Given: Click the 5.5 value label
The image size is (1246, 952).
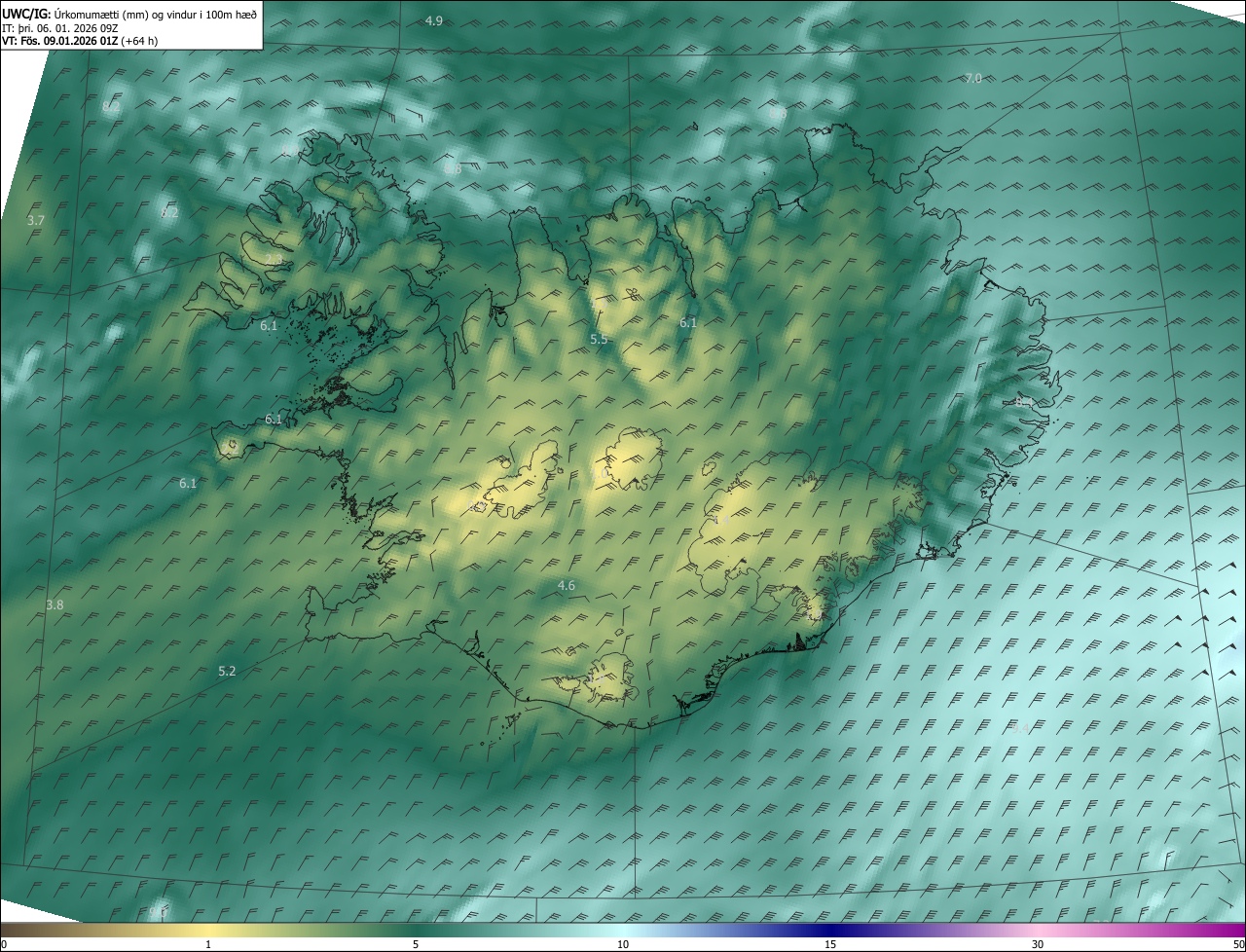Looking at the screenshot, I should pyautogui.click(x=599, y=339).
